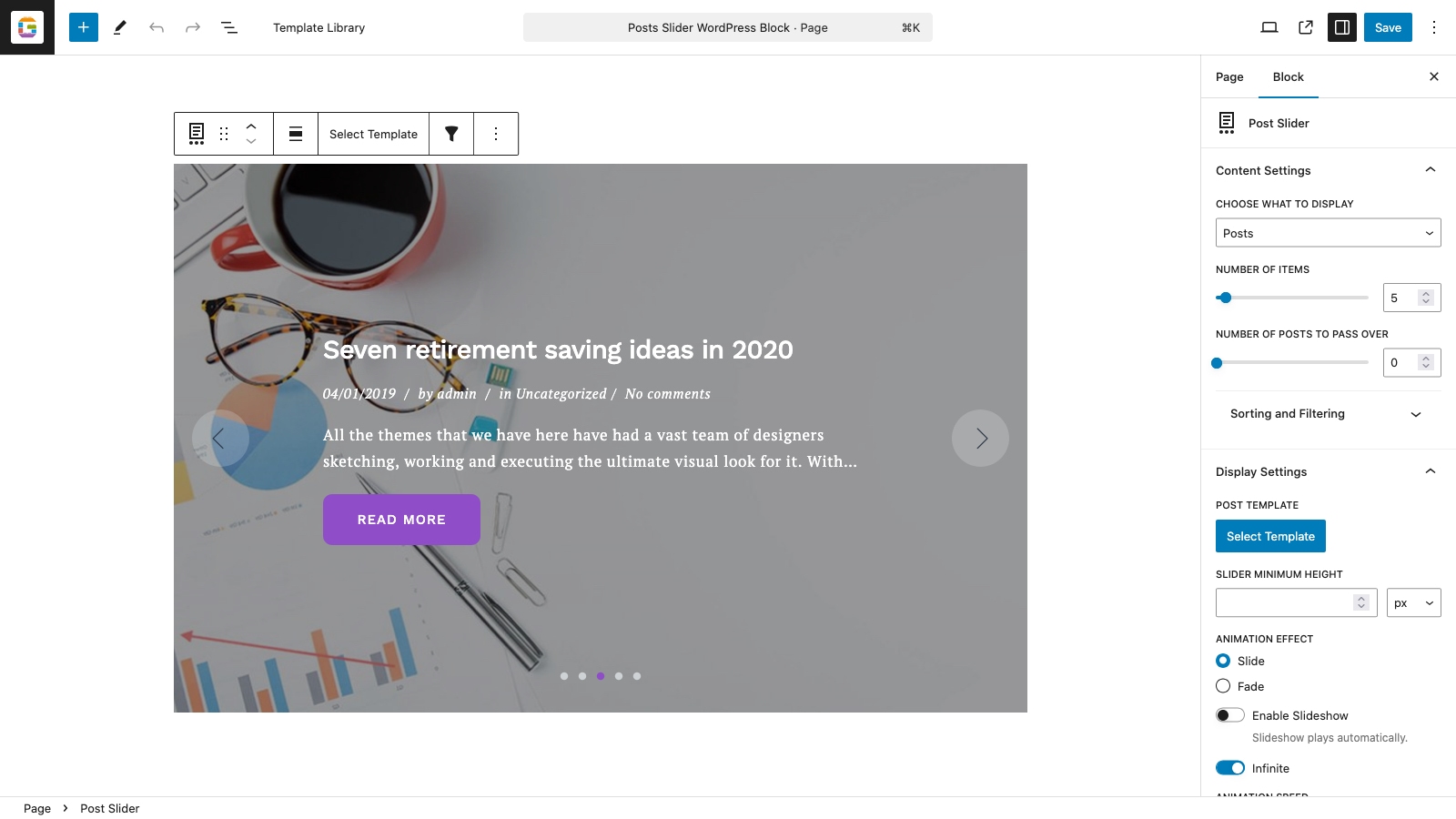Screen dimensions: 1456x819
Task: Enable the Slideshow toggle
Action: (x=1230, y=715)
